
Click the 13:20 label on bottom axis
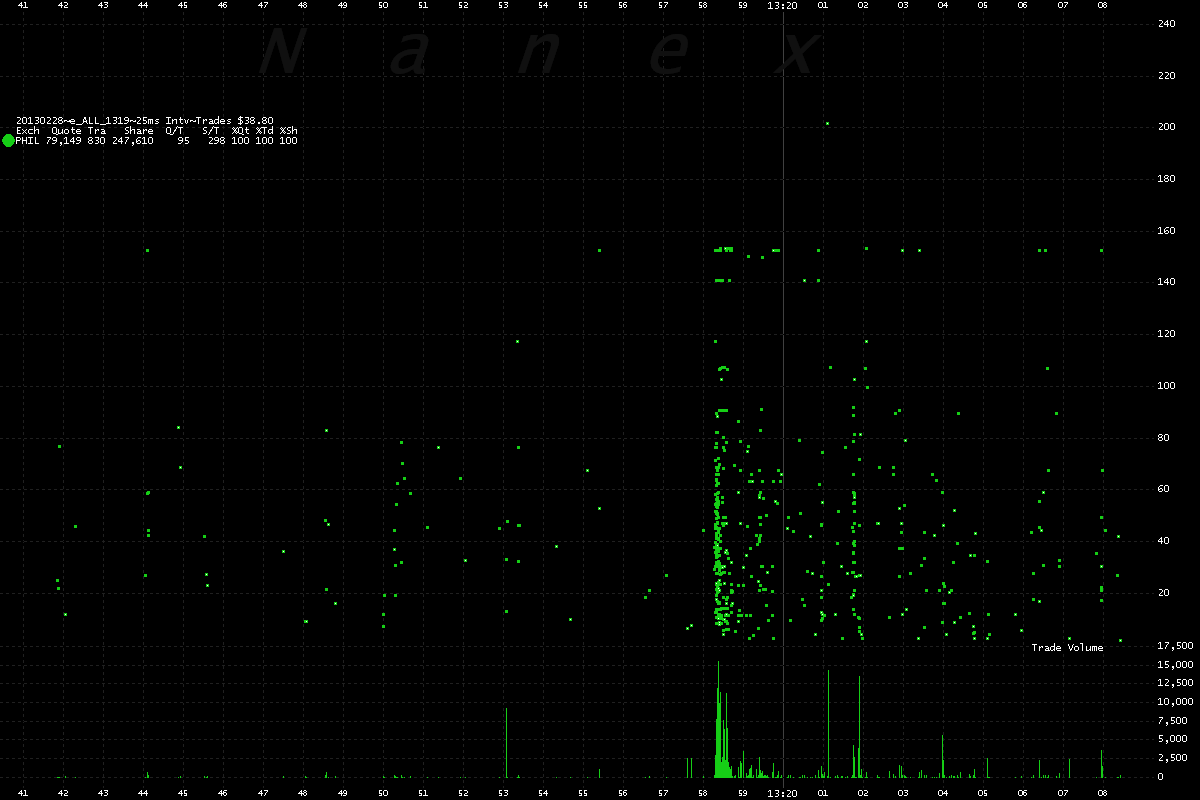pos(782,792)
